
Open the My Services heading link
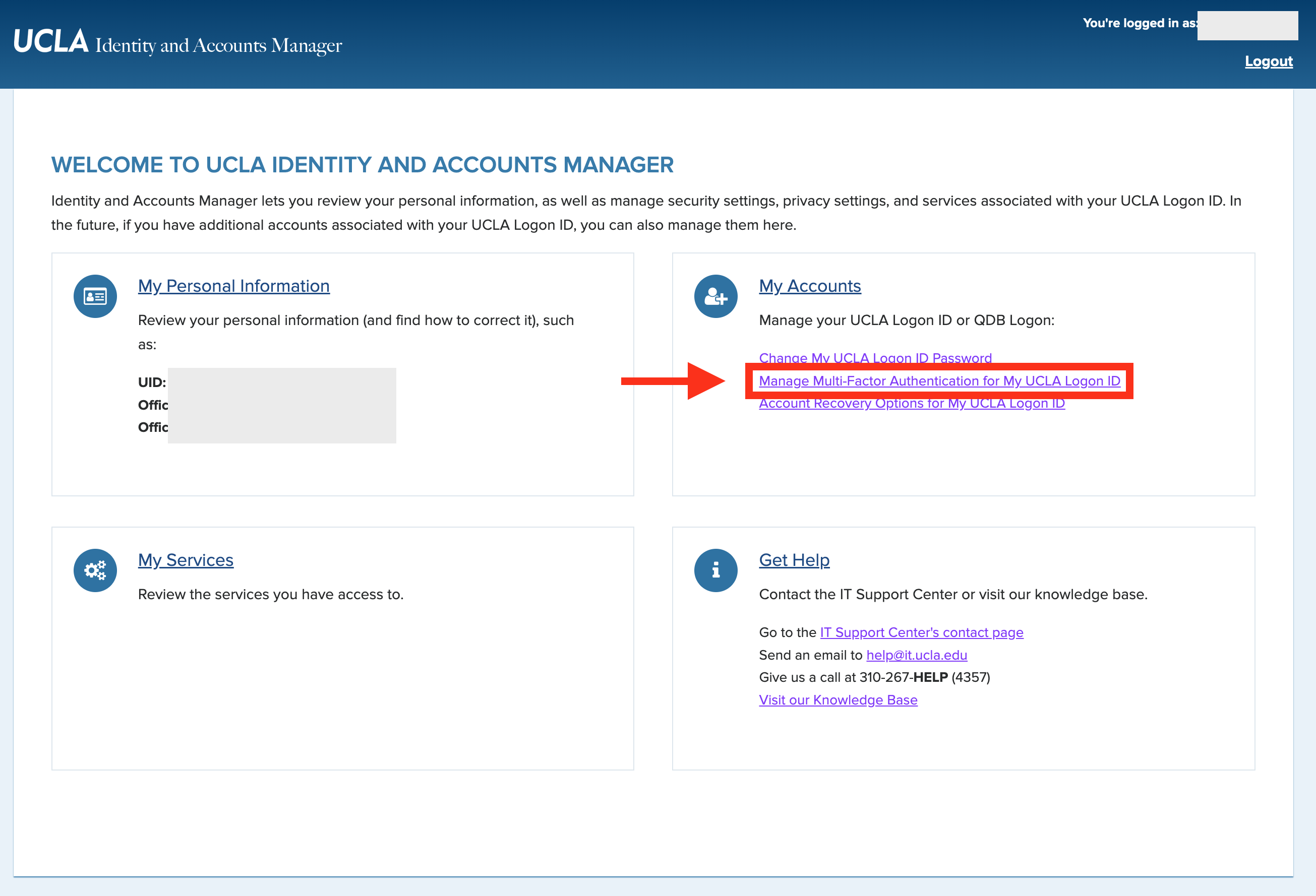(x=186, y=560)
